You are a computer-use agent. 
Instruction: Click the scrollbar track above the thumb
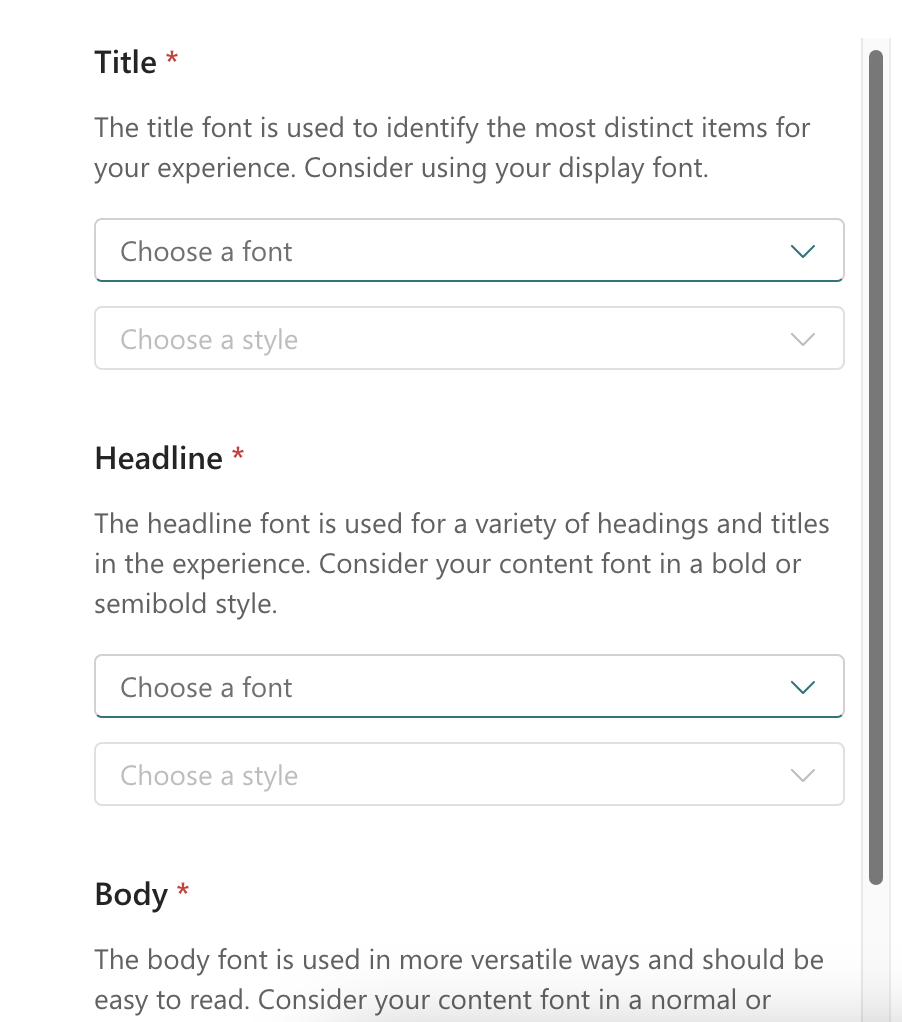[876, 44]
